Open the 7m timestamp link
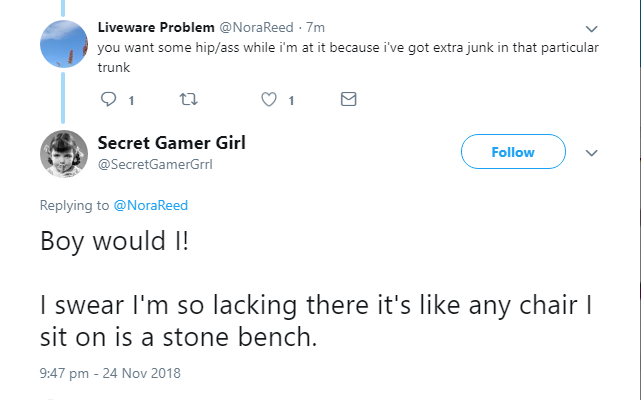Image resolution: width=641 pixels, height=400 pixels. [315, 27]
